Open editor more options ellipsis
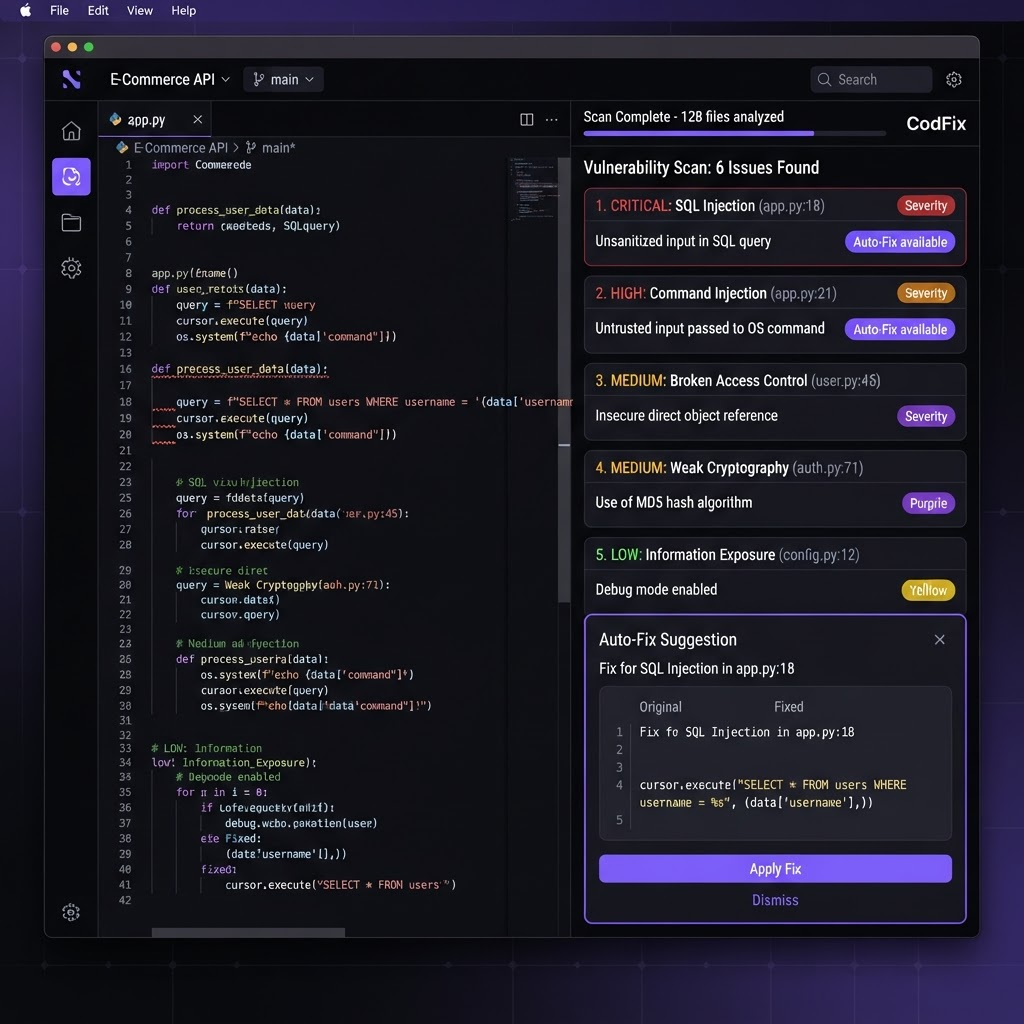Image resolution: width=1024 pixels, height=1024 pixels. (x=552, y=120)
